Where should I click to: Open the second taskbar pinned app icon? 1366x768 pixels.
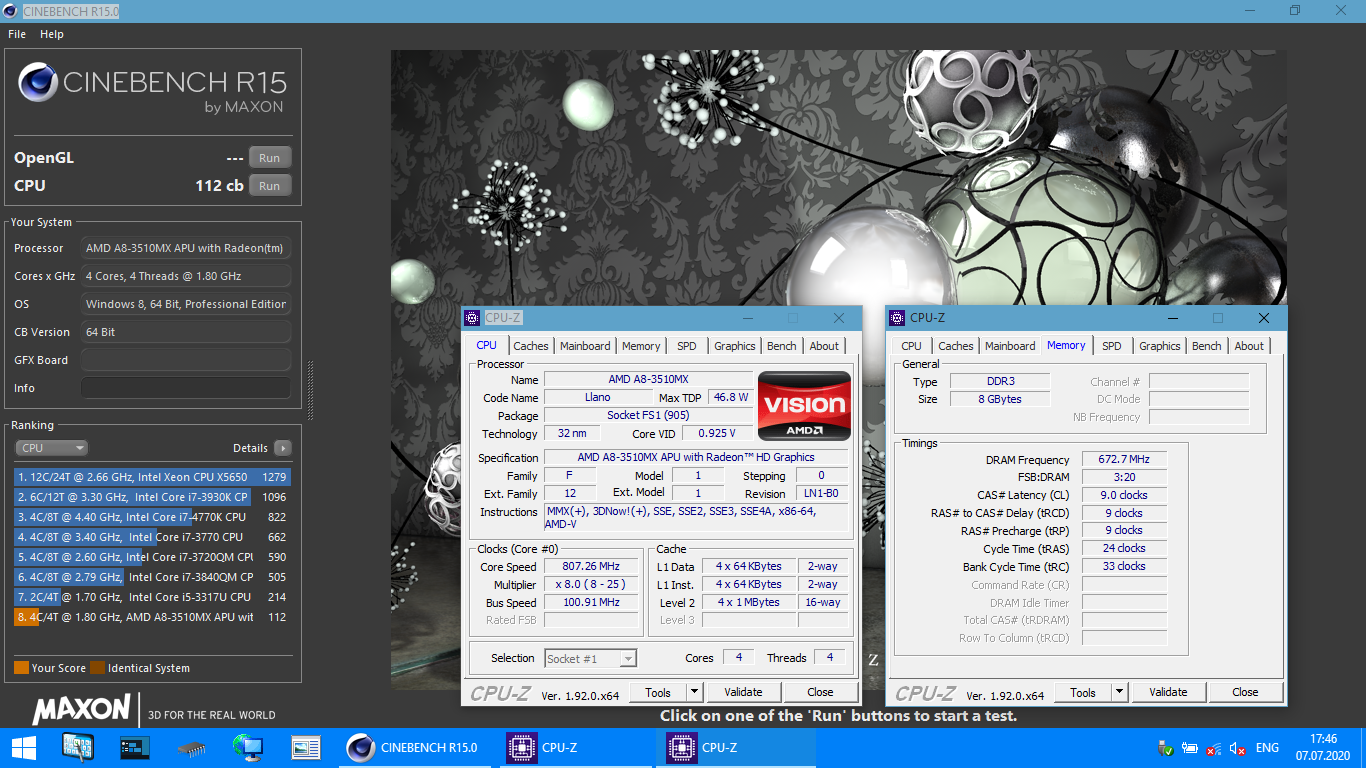[77, 747]
